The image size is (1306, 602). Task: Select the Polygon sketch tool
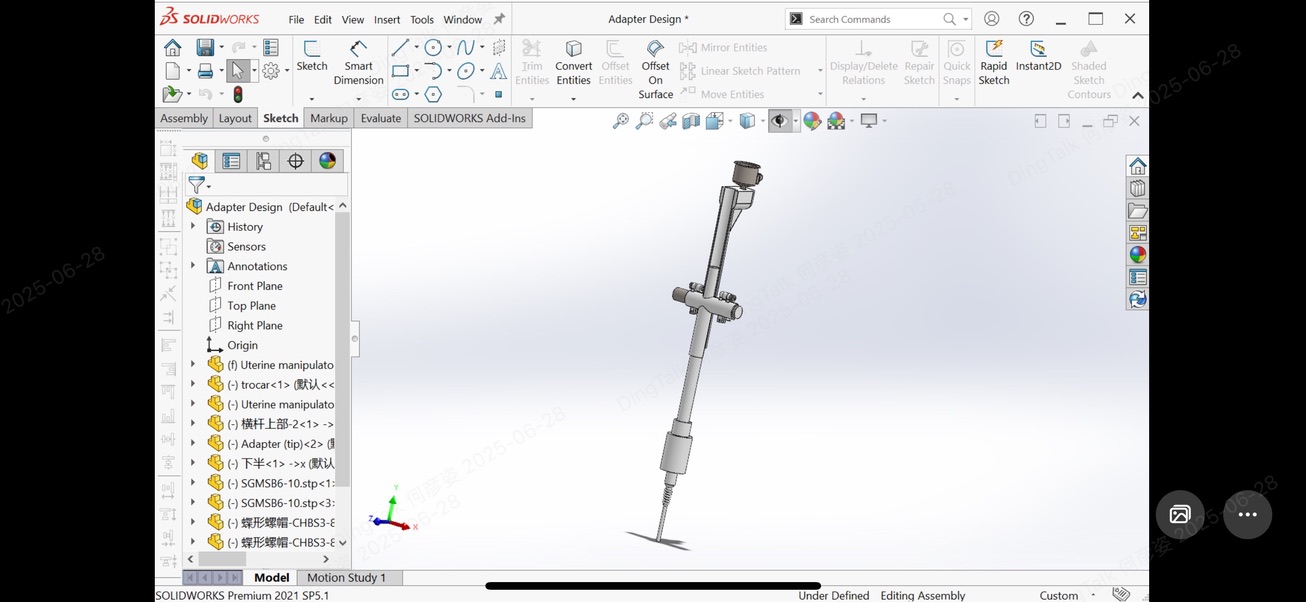tap(433, 94)
